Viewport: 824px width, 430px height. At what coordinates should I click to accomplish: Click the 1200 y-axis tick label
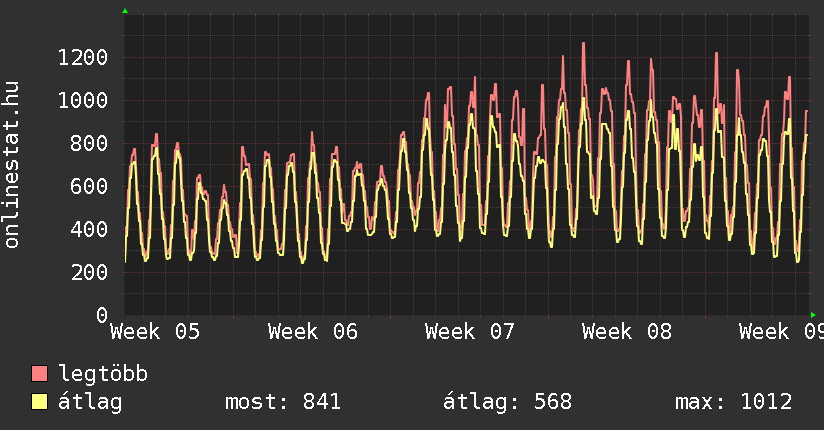(x=82, y=57)
